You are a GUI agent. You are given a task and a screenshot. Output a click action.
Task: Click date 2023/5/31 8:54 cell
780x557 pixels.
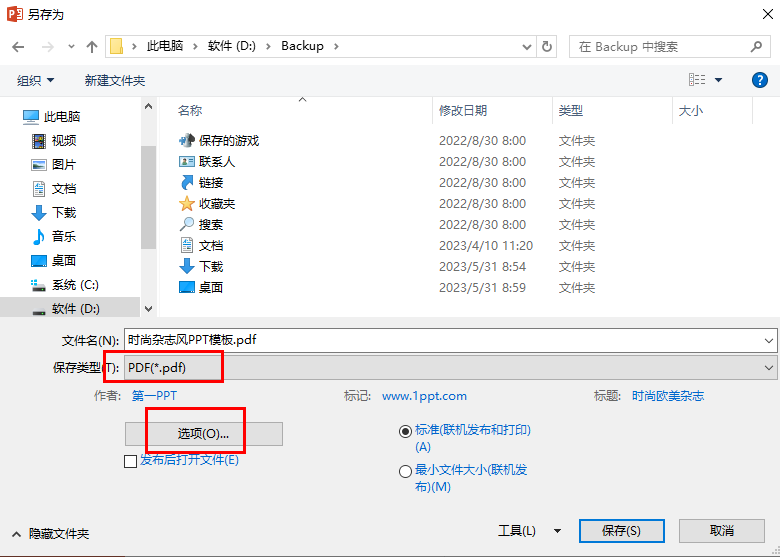click(482, 267)
